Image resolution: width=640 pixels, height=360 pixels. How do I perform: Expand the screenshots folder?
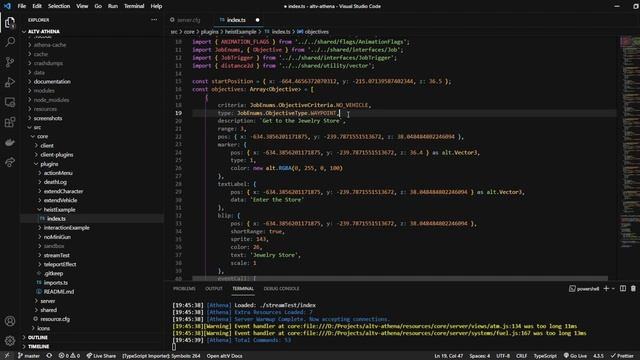48,118
